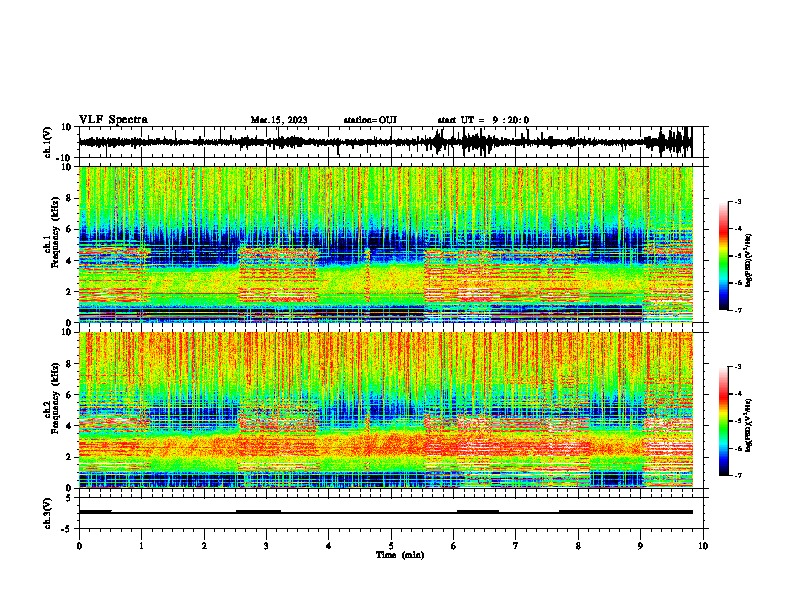Click the time axis tick label '5'
The height and width of the screenshot is (612, 792).
(x=391, y=546)
